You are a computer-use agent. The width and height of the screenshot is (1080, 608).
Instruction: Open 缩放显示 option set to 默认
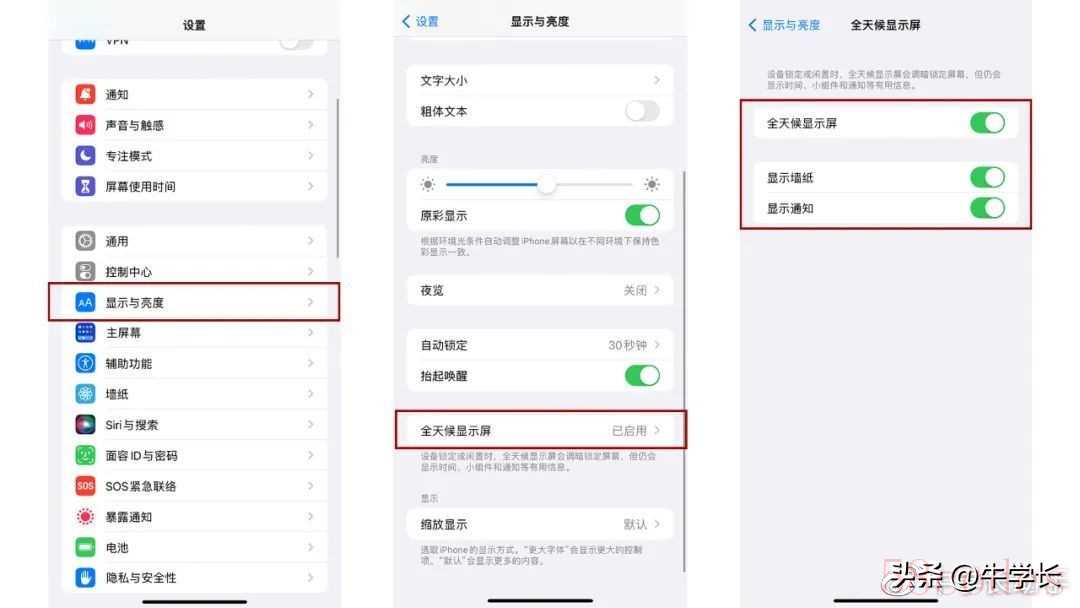[x=540, y=525]
